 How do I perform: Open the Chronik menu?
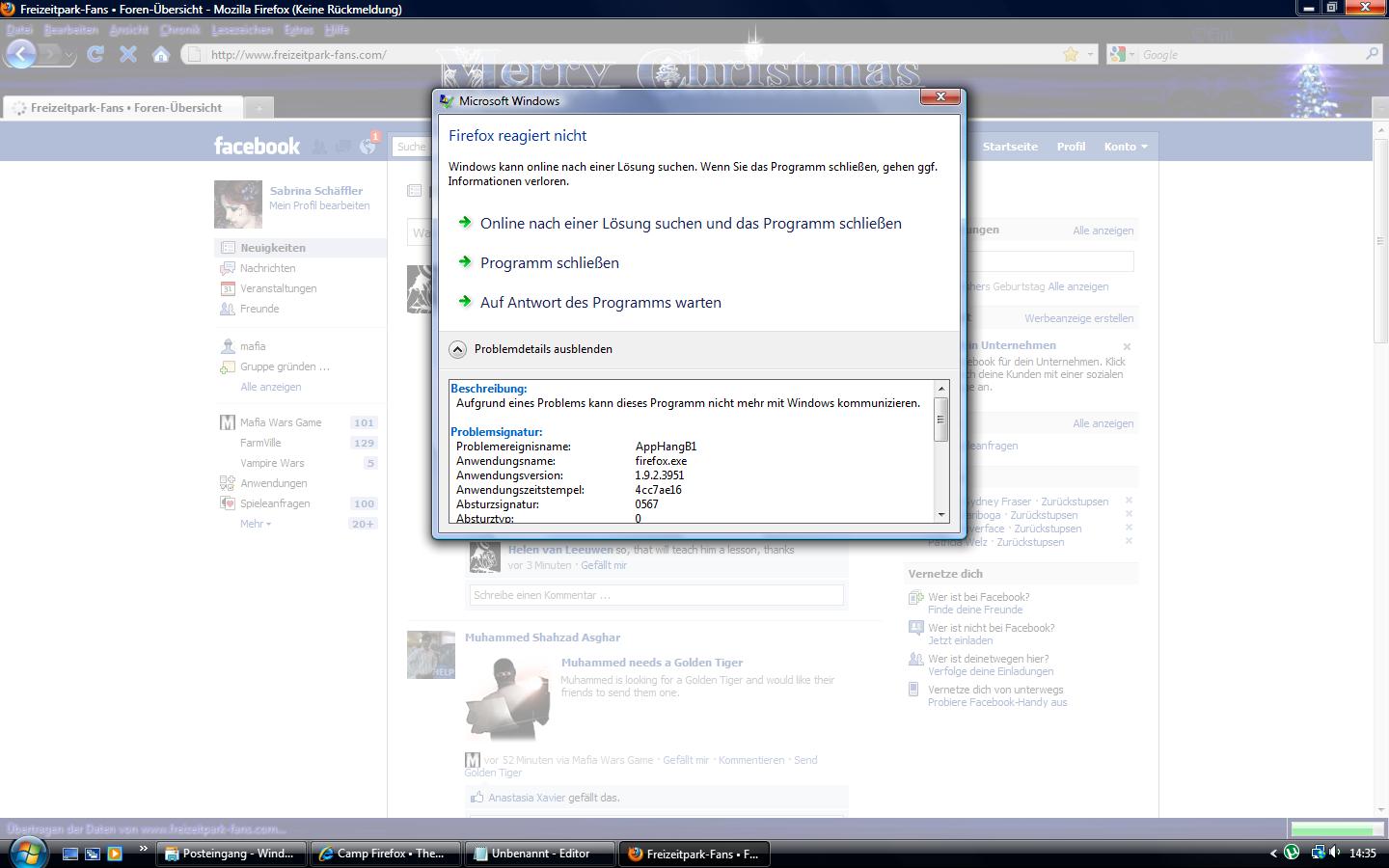[x=179, y=30]
